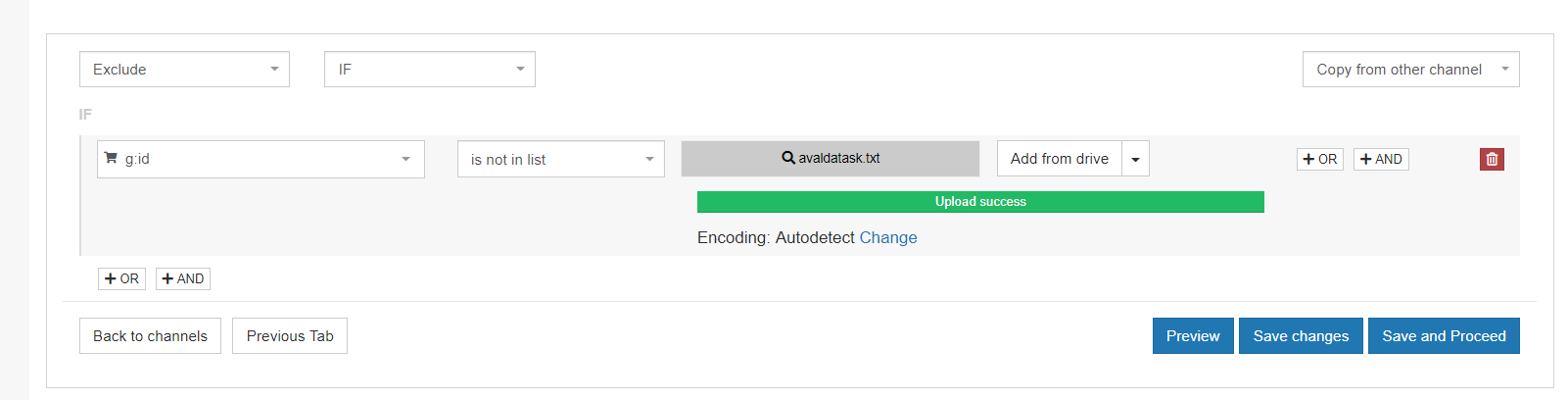The image size is (1568, 400).
Task: Go Back to channels
Action: 150,335
